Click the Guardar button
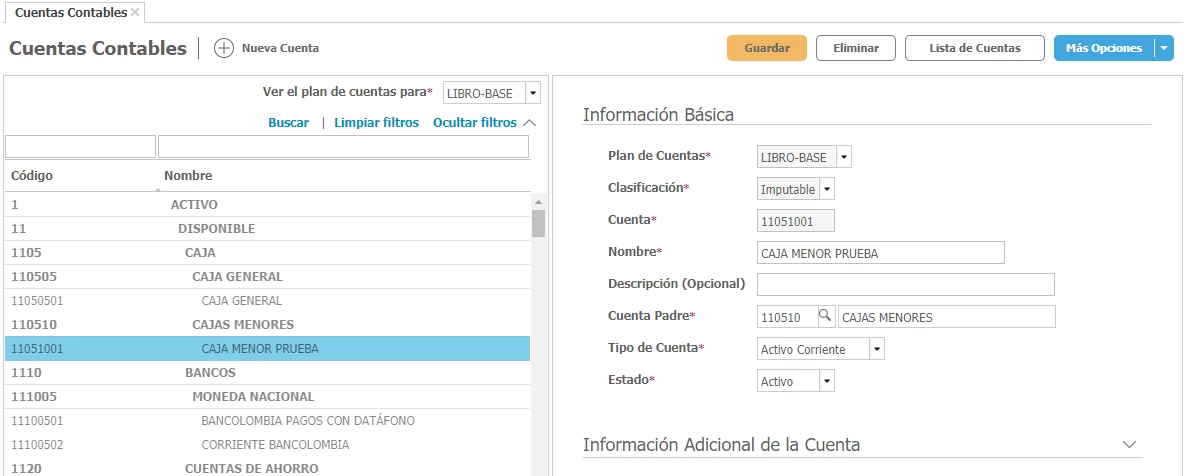The height and width of the screenshot is (476, 1188). pyautogui.click(x=766, y=48)
